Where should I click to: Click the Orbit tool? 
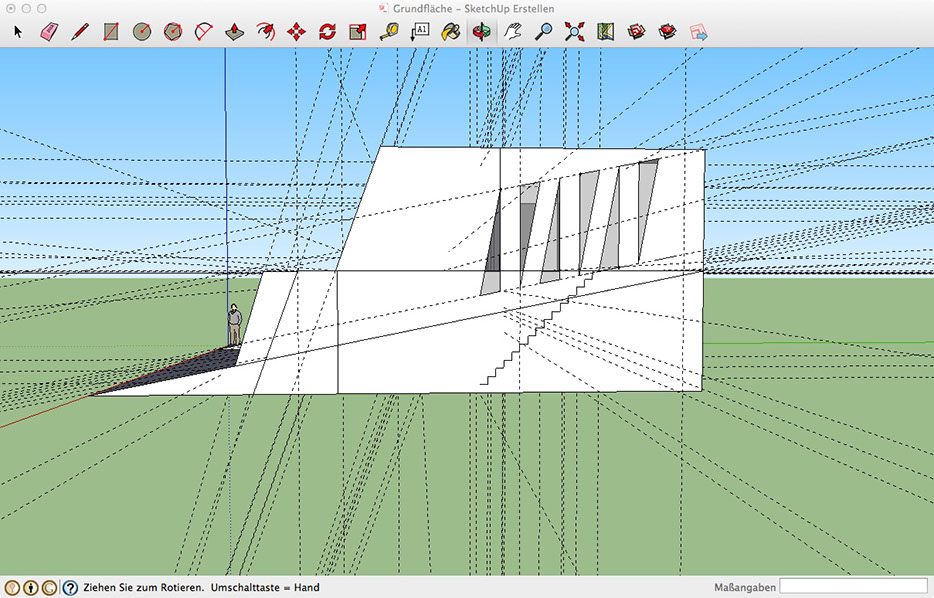click(482, 31)
